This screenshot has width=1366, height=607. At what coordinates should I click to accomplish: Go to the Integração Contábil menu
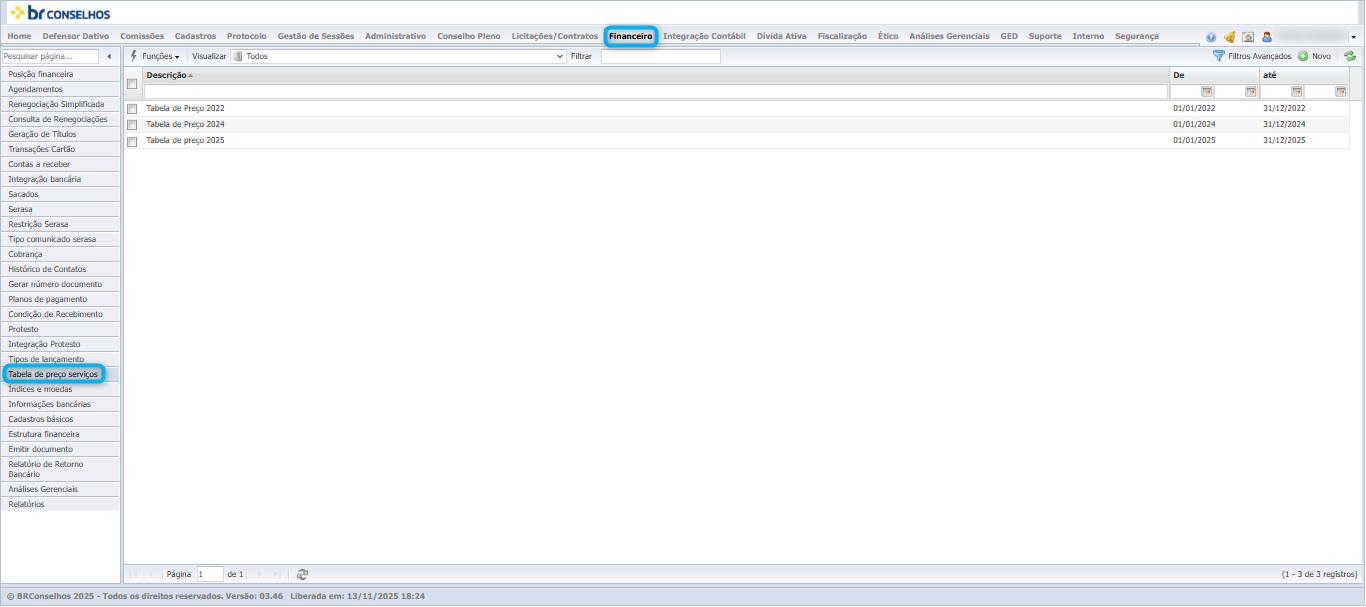704,36
